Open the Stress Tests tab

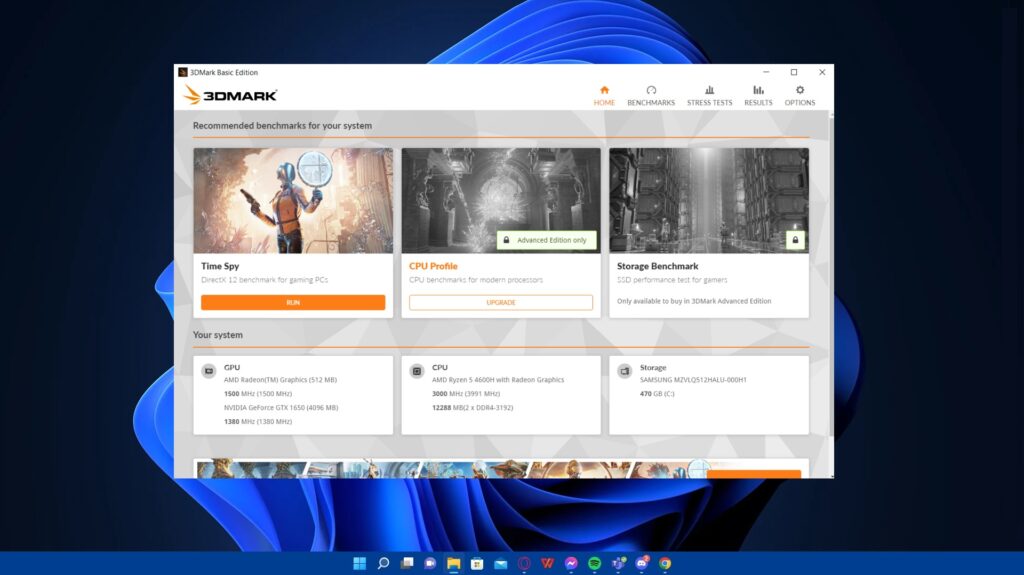pos(709,95)
